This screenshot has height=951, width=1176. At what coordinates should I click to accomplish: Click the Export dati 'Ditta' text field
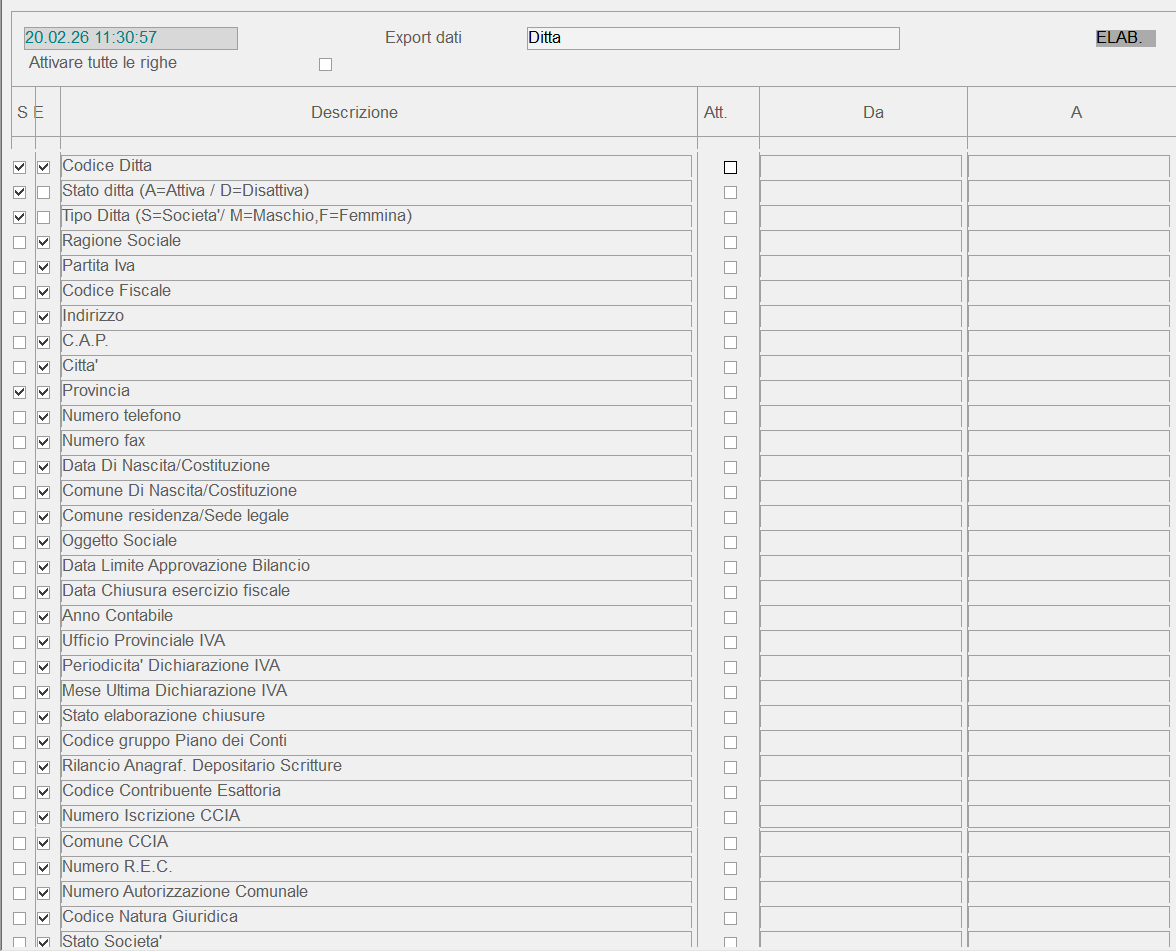click(x=712, y=38)
